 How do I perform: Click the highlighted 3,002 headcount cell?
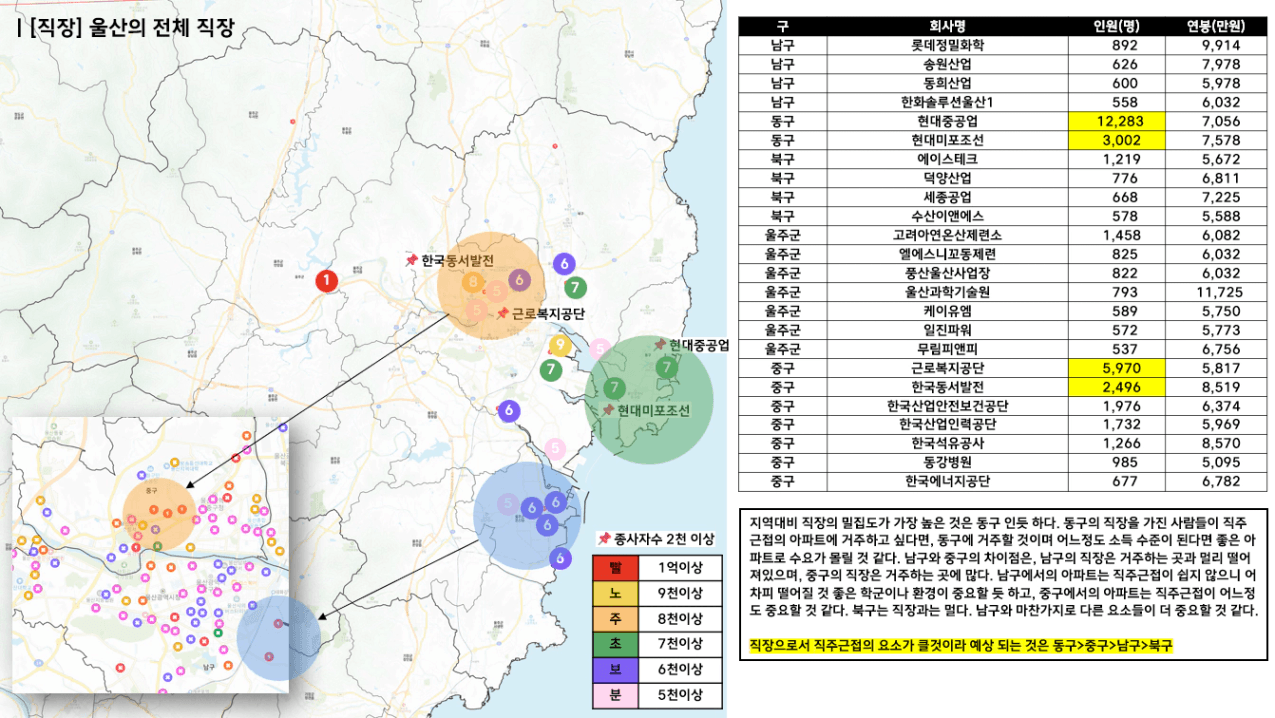tap(1116, 141)
